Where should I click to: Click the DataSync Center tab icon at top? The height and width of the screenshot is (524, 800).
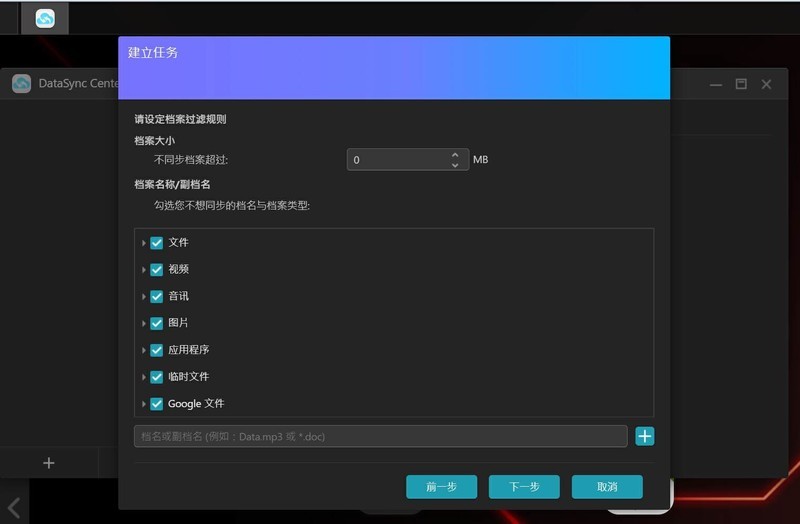click(45, 19)
